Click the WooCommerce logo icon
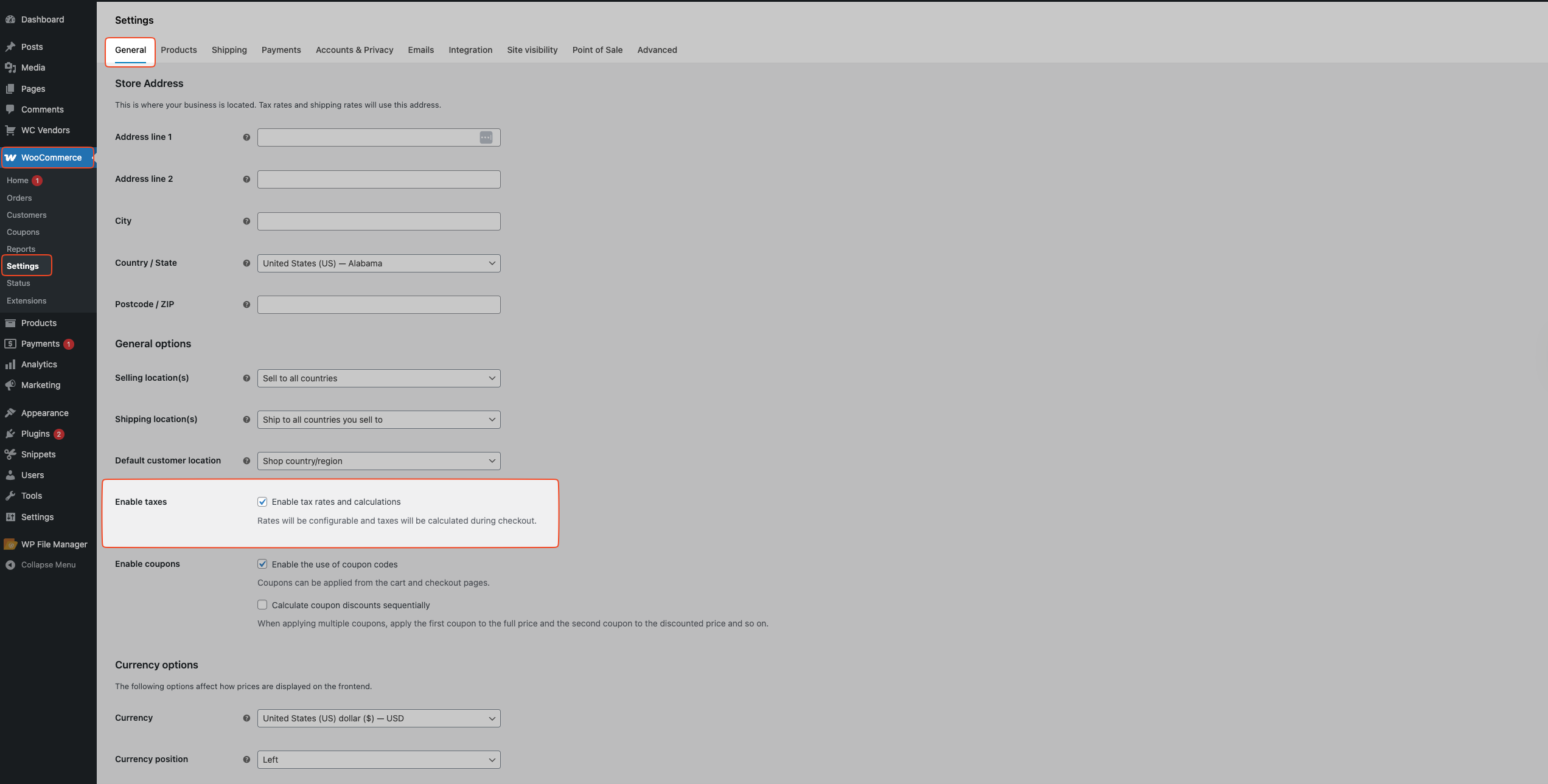 click(10, 158)
